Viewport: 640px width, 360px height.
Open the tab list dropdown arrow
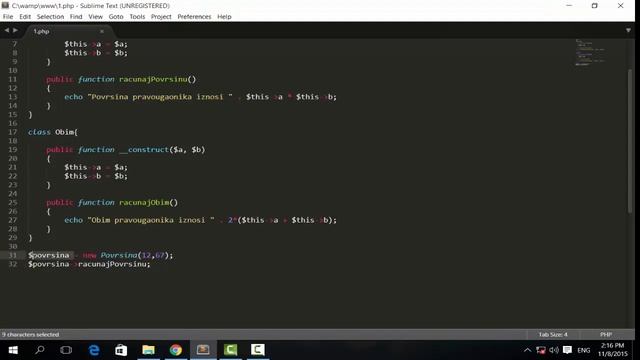(628, 31)
